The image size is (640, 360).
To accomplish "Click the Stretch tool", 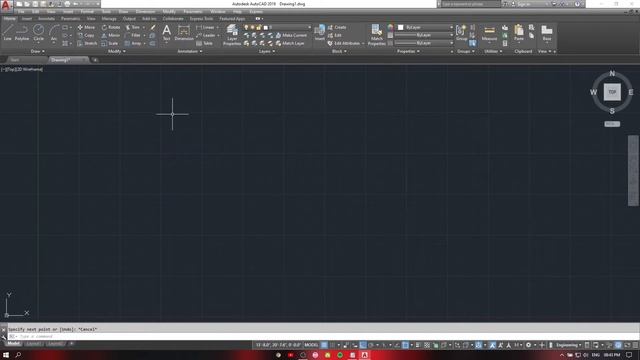I will point(87,43).
